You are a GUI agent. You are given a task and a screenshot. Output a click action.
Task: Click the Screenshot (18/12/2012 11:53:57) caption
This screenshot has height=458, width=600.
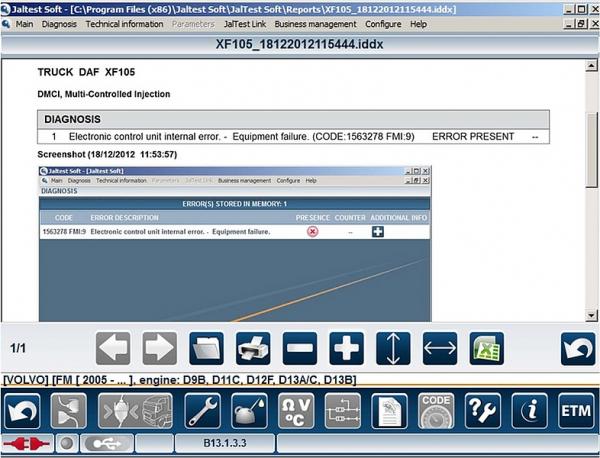(107, 155)
